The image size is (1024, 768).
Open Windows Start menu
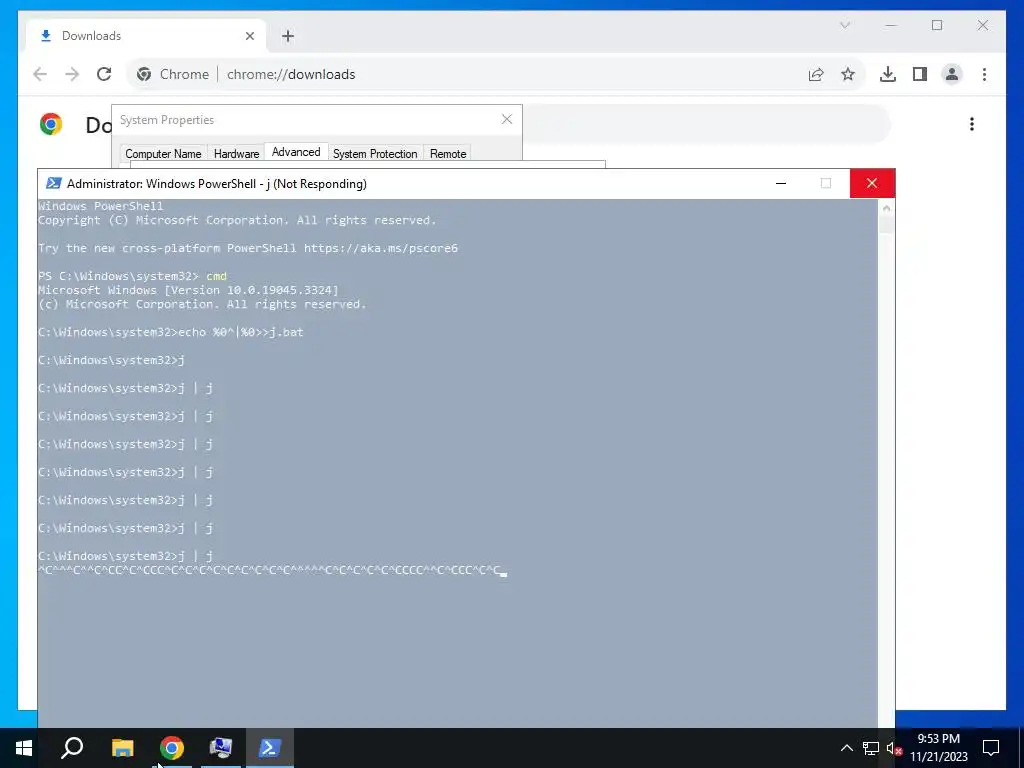click(x=24, y=748)
